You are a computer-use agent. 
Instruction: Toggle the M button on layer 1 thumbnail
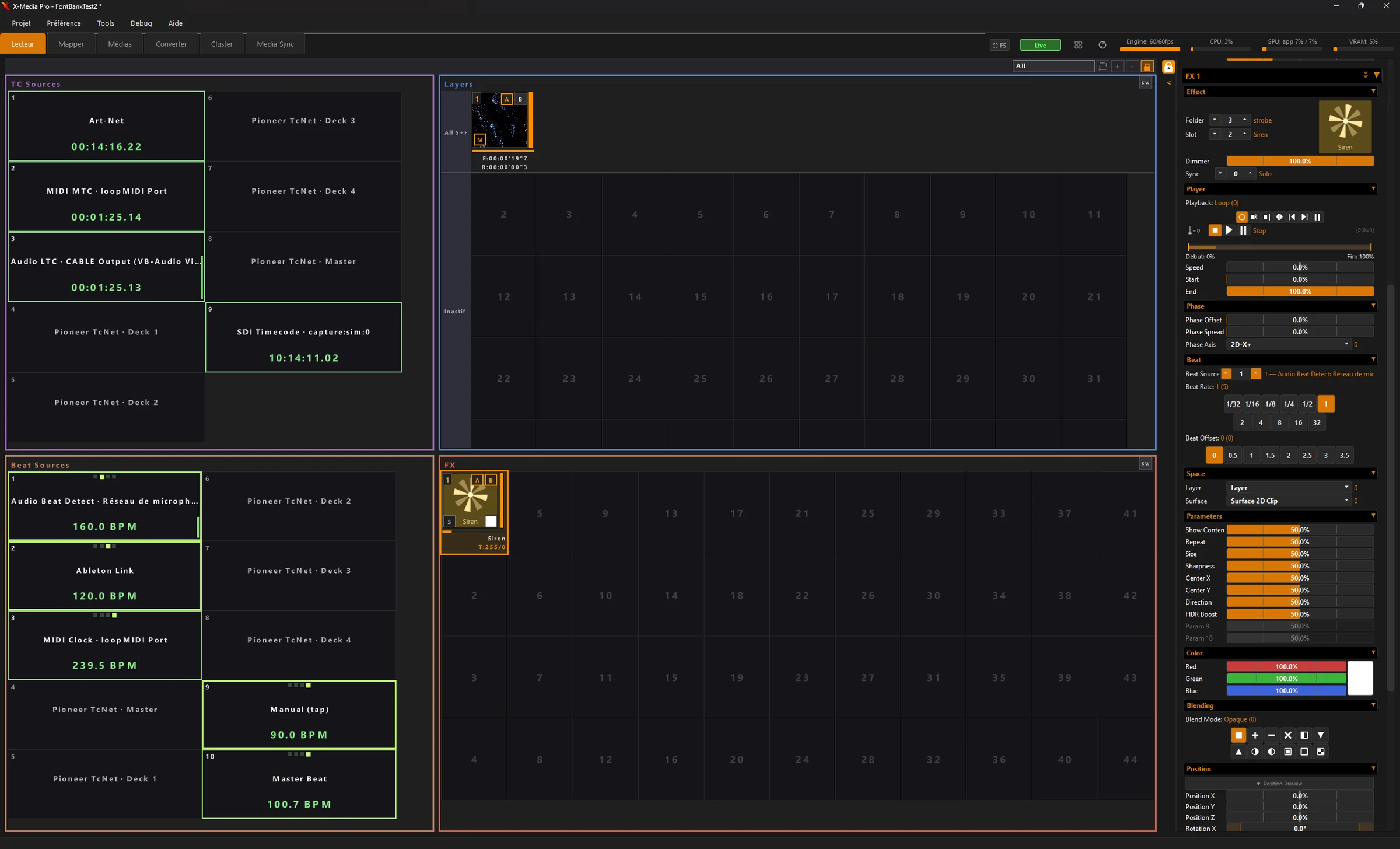click(x=480, y=139)
